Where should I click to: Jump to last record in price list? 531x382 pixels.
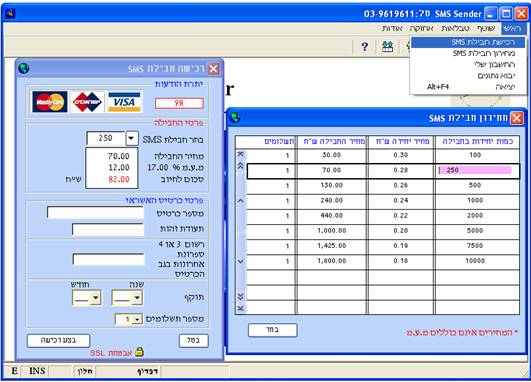point(240,308)
